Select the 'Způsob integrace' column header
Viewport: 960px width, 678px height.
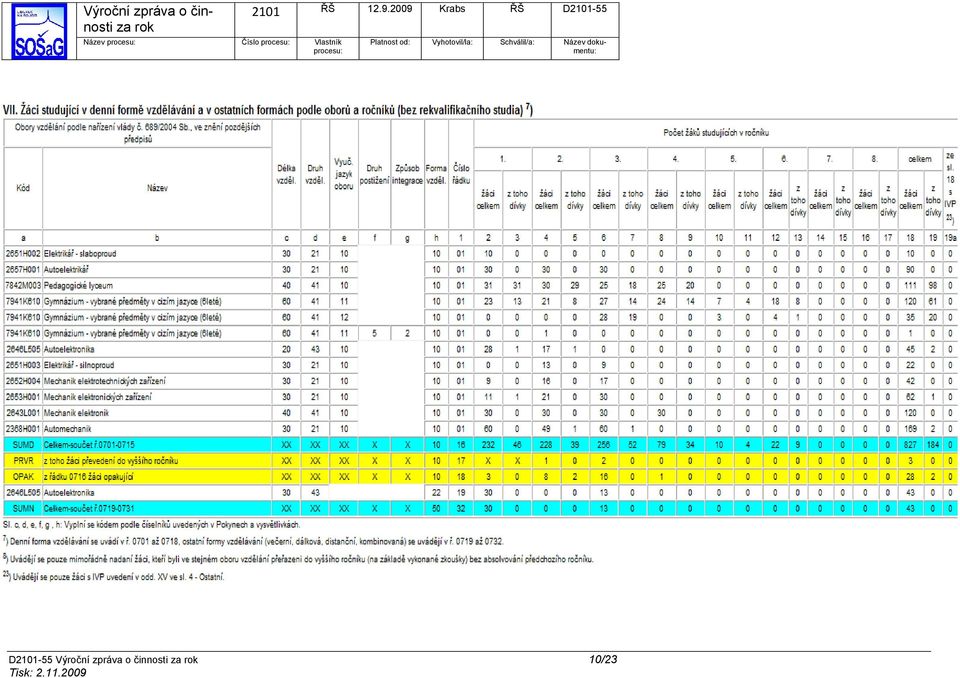pyautogui.click(x=407, y=174)
